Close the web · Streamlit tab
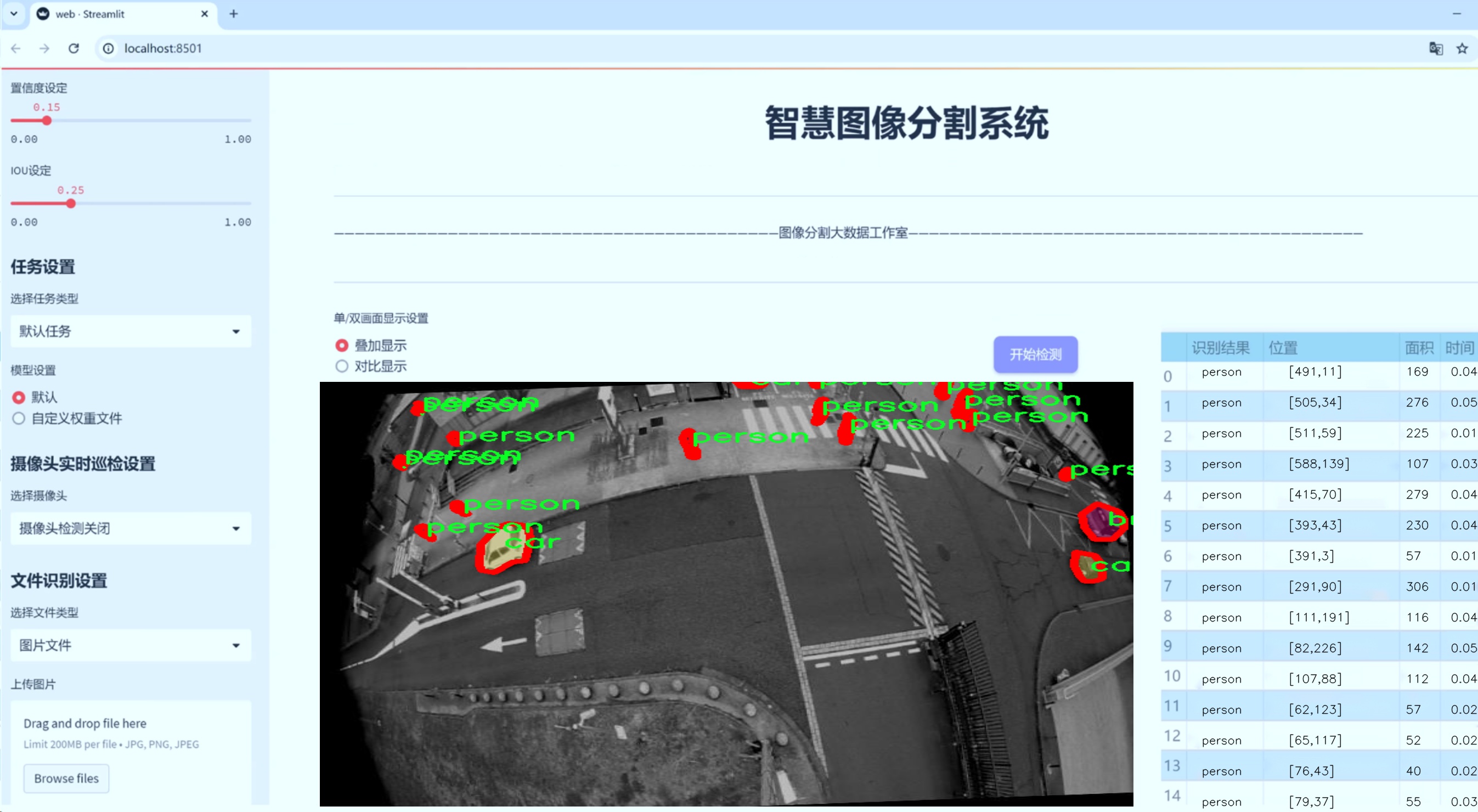This screenshot has height=812, width=1478. point(204,14)
